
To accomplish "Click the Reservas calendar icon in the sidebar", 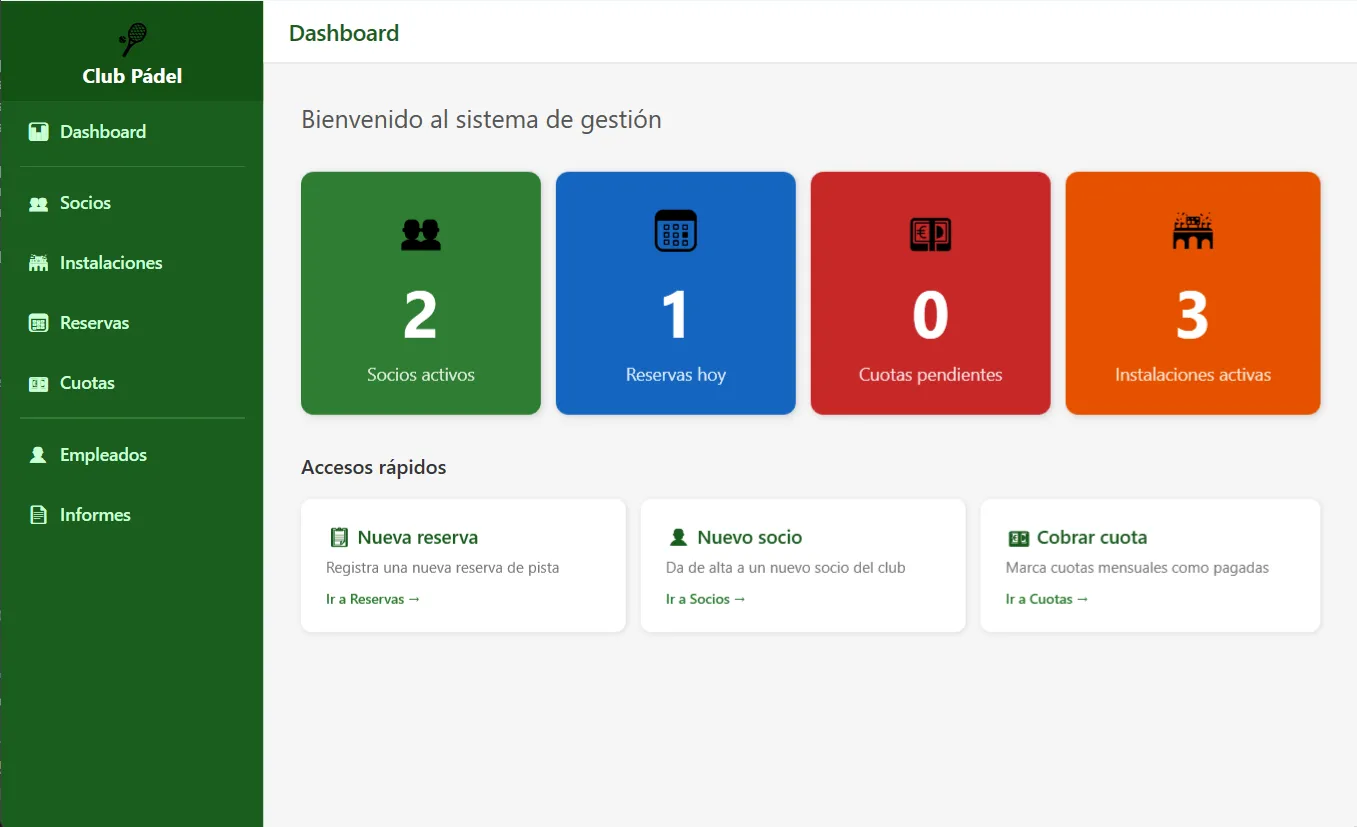I will click(x=38, y=323).
